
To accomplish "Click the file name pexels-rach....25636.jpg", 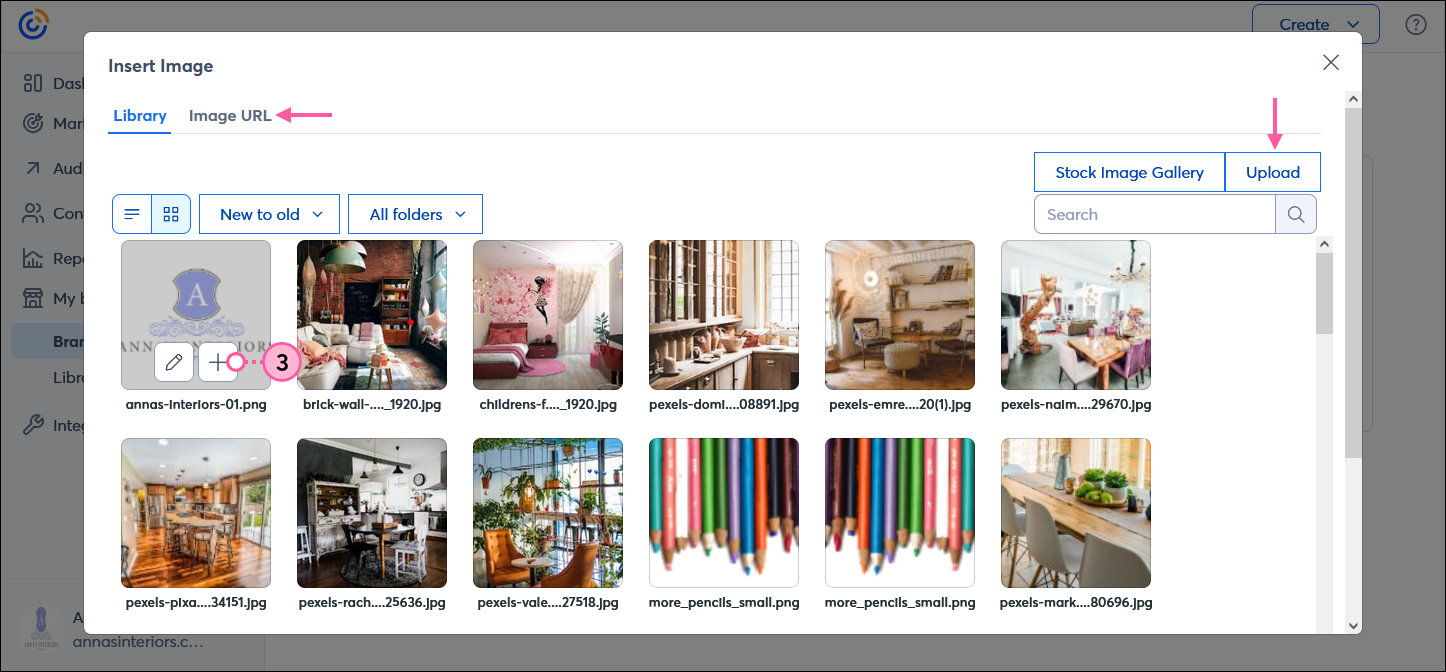I will (372, 603).
